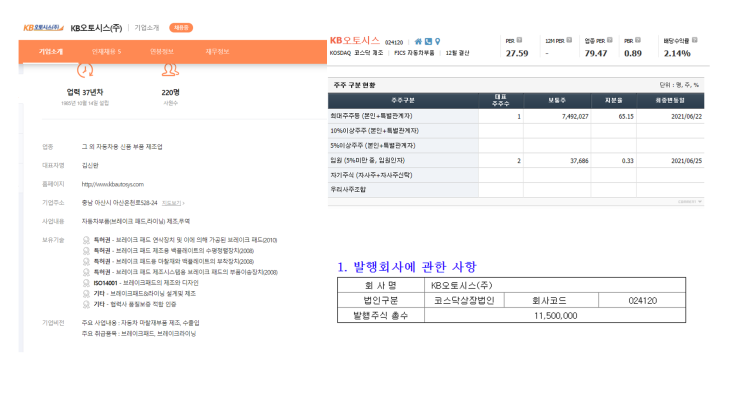
Task: Expand the dropdown below shareholder table
Action: click(690, 202)
